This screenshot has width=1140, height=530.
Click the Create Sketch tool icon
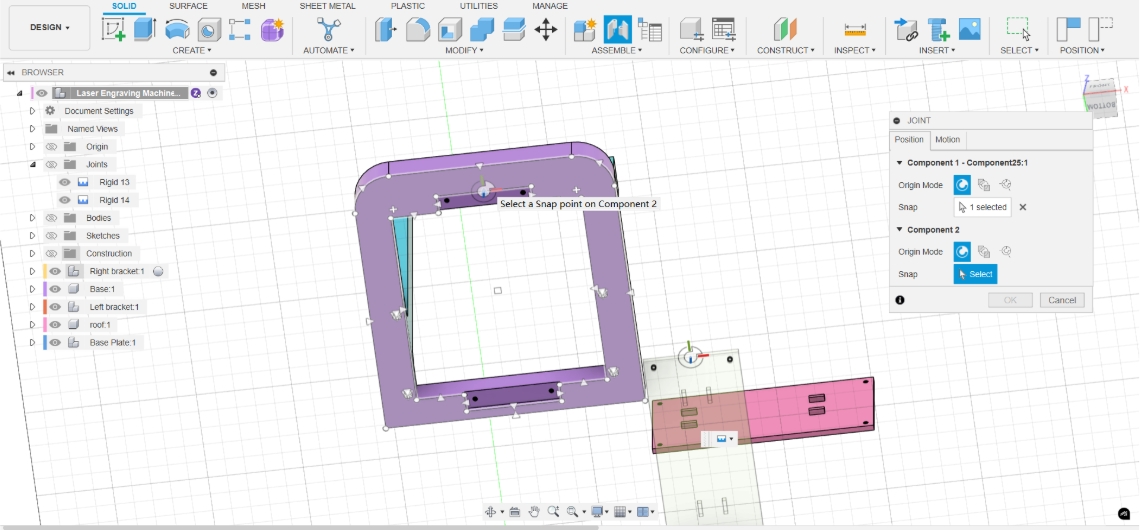point(113,29)
